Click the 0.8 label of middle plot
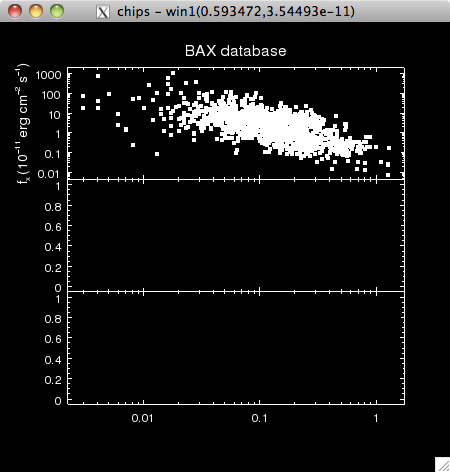This screenshot has width=450, height=472. click(x=53, y=207)
